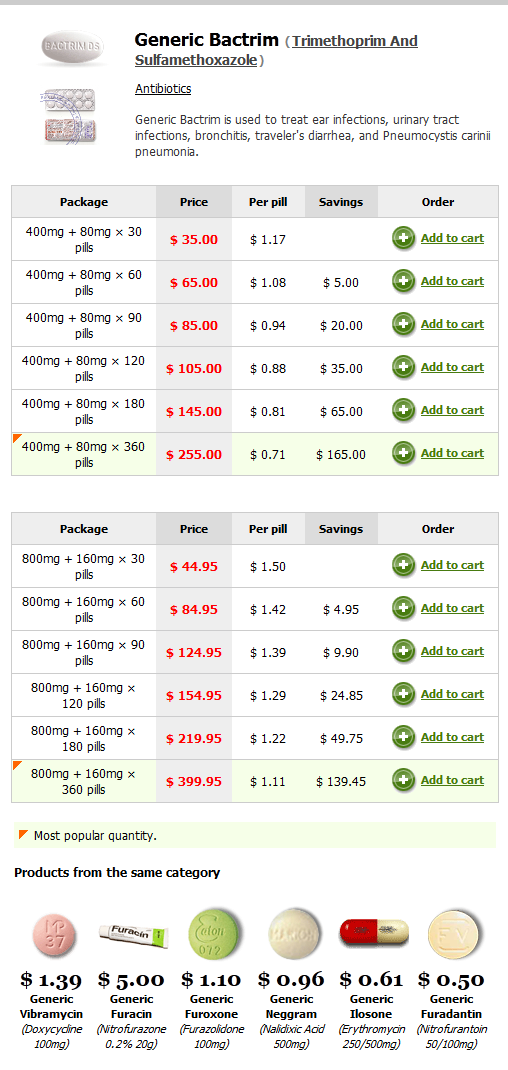The image size is (508, 1070).
Task: Click the plus icon for 400mg + 80mg × 30 pills
Action: 404,238
